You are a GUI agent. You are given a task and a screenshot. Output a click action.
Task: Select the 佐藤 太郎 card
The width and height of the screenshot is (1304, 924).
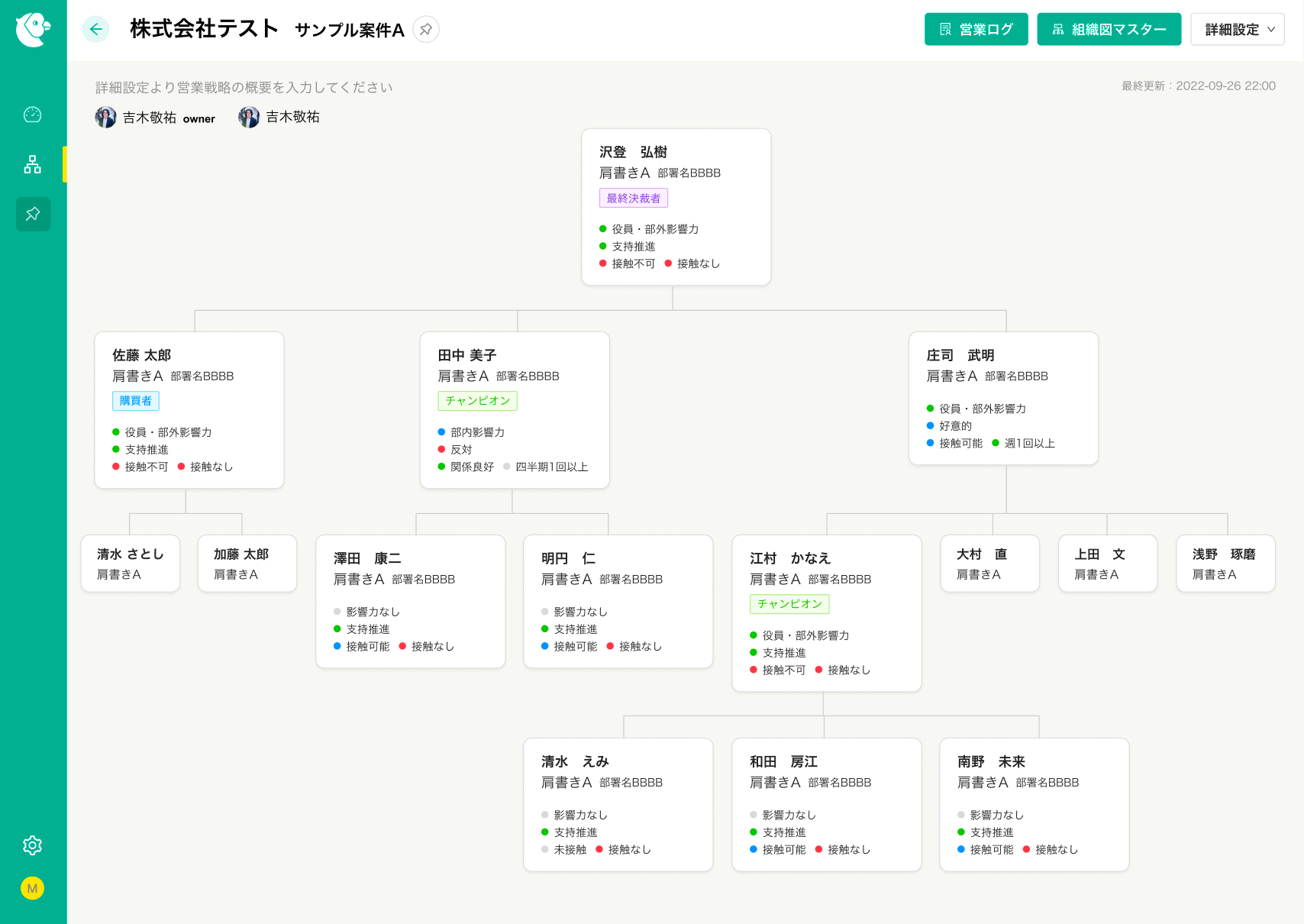pyautogui.click(x=189, y=409)
